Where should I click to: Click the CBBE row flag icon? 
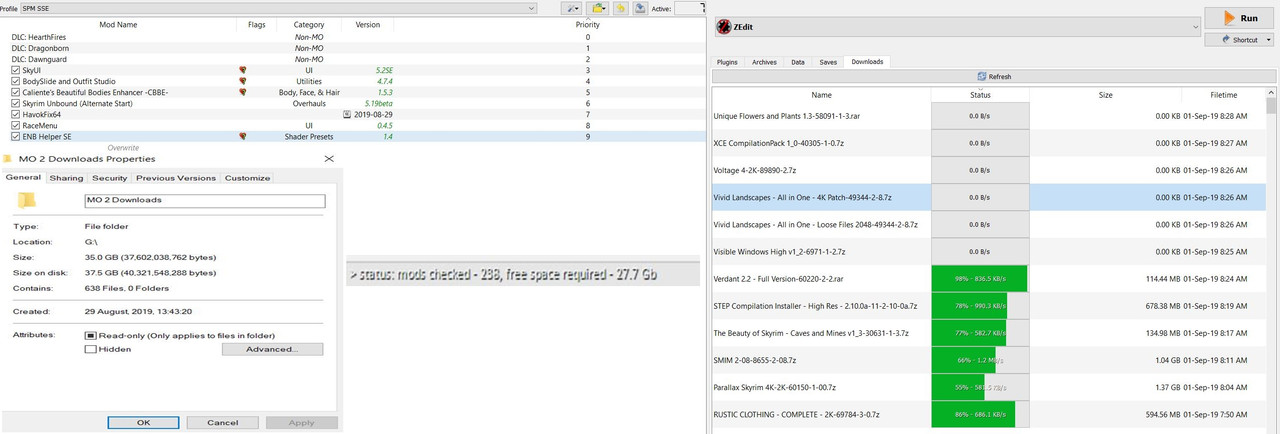click(x=242, y=92)
